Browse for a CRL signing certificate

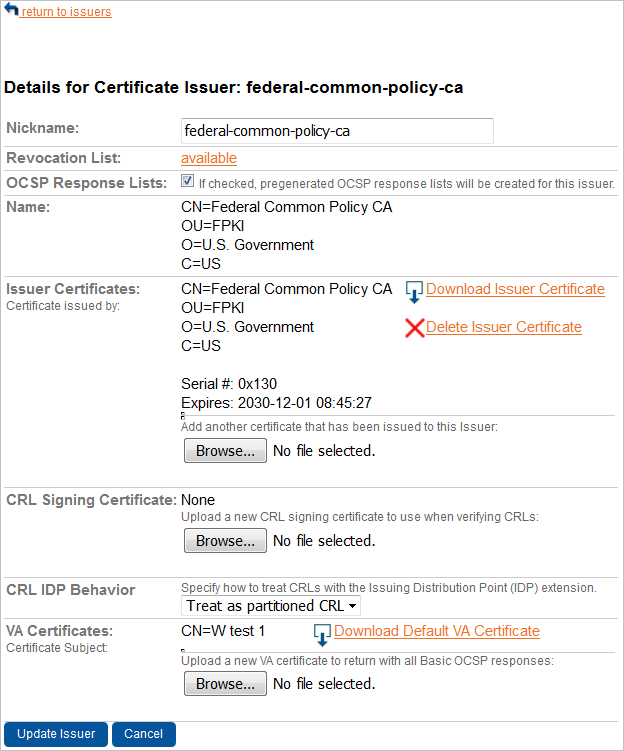tap(225, 541)
